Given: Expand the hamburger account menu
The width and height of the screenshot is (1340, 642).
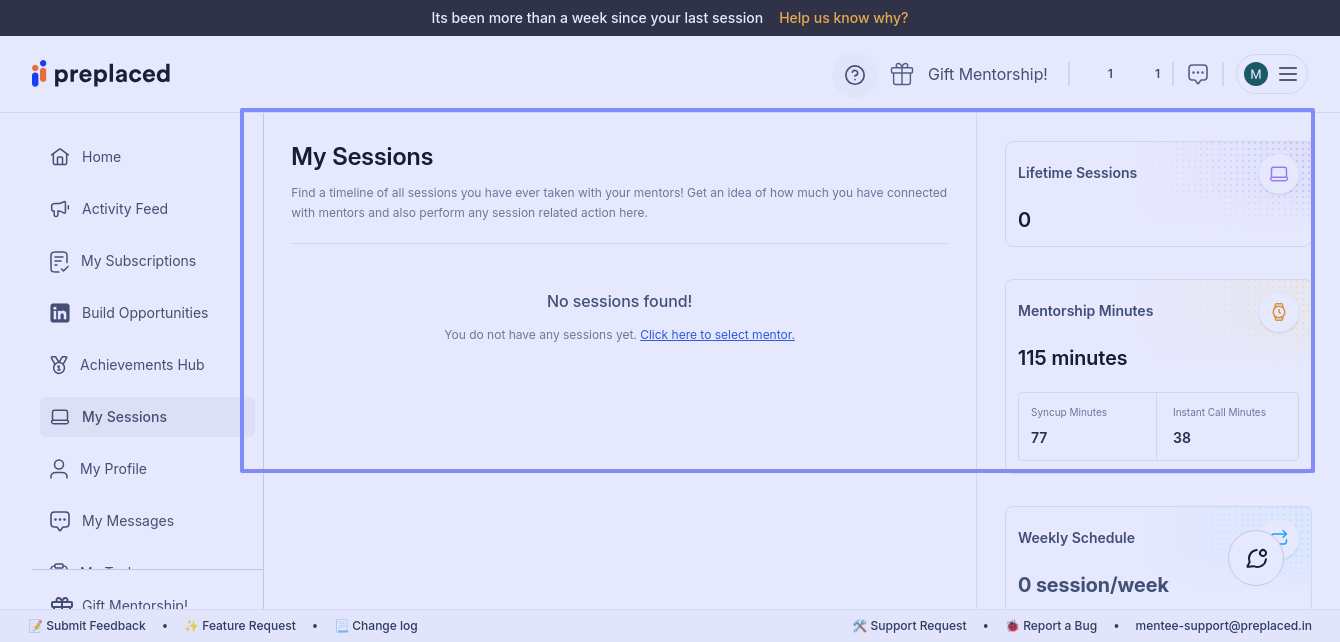Looking at the screenshot, I should point(1288,74).
